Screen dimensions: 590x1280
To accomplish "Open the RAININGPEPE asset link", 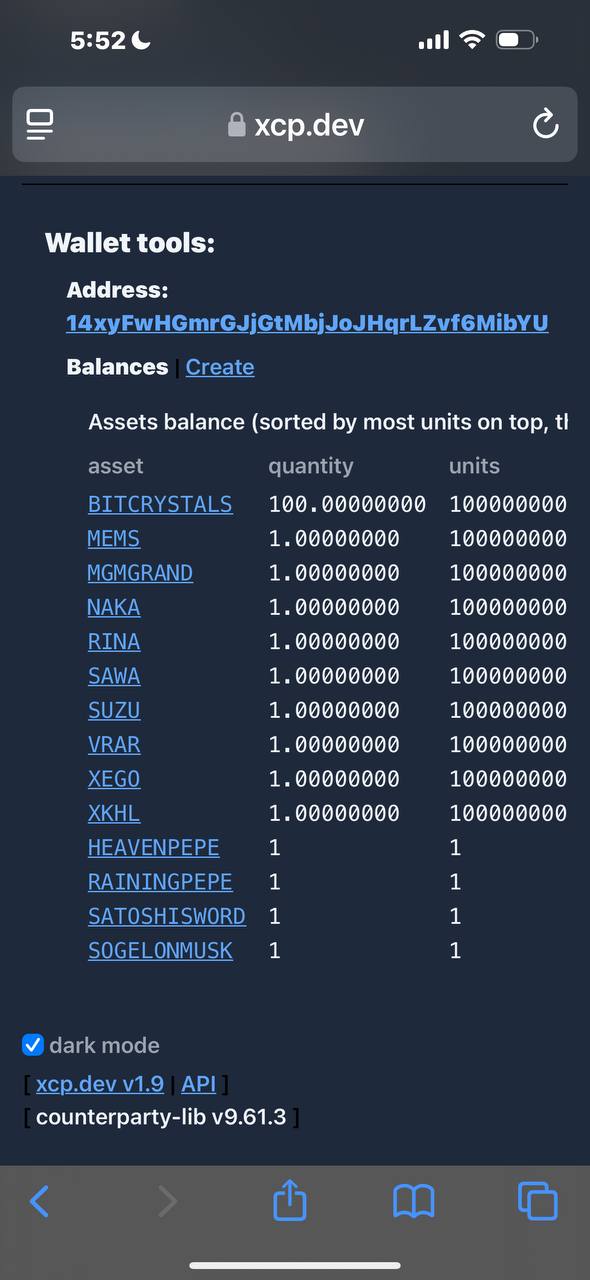I will [x=160, y=882].
